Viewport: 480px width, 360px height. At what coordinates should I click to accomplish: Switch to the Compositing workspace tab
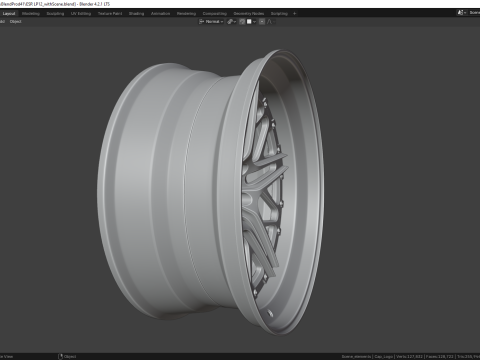pos(215,14)
